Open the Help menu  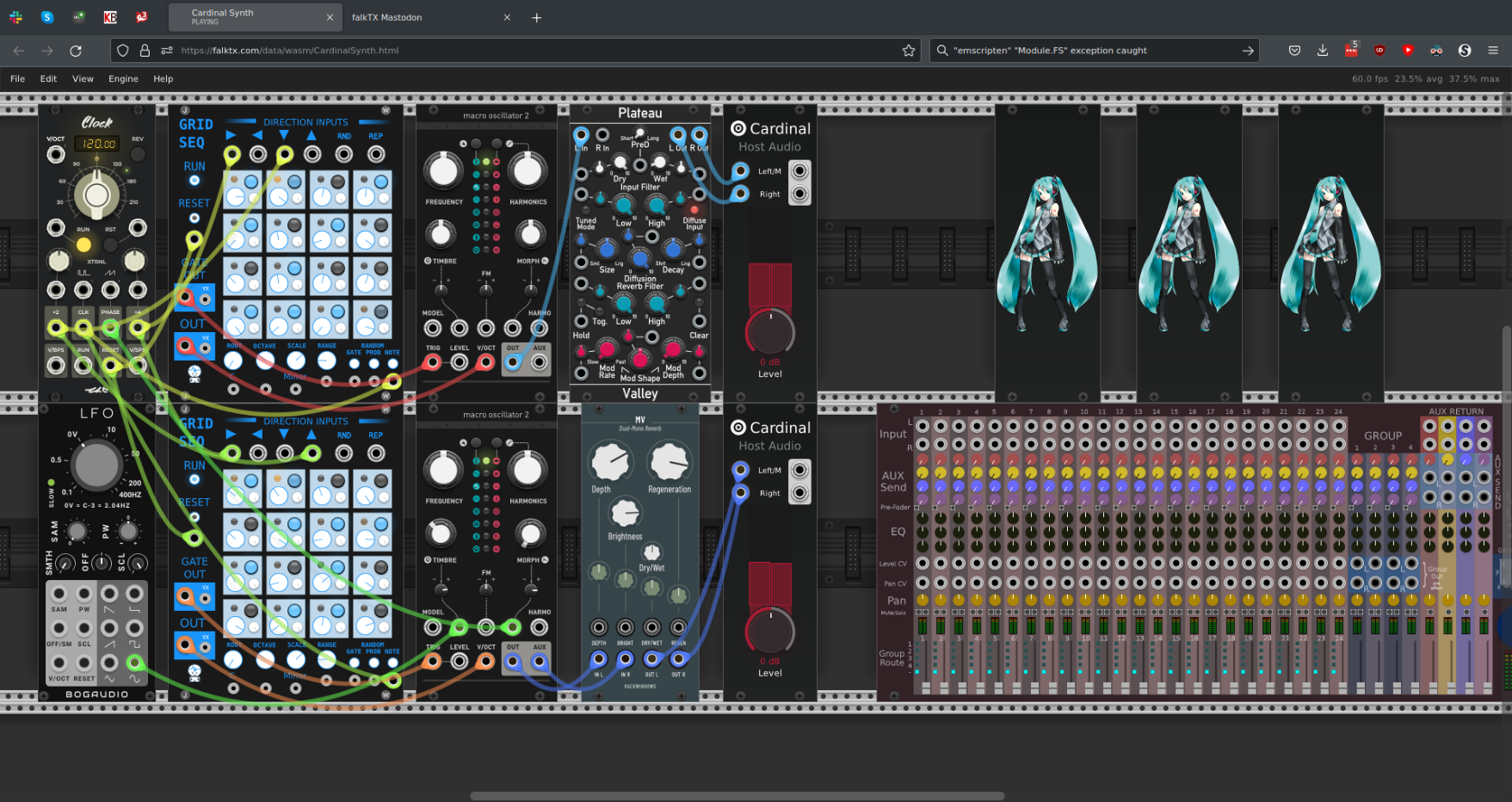164,78
